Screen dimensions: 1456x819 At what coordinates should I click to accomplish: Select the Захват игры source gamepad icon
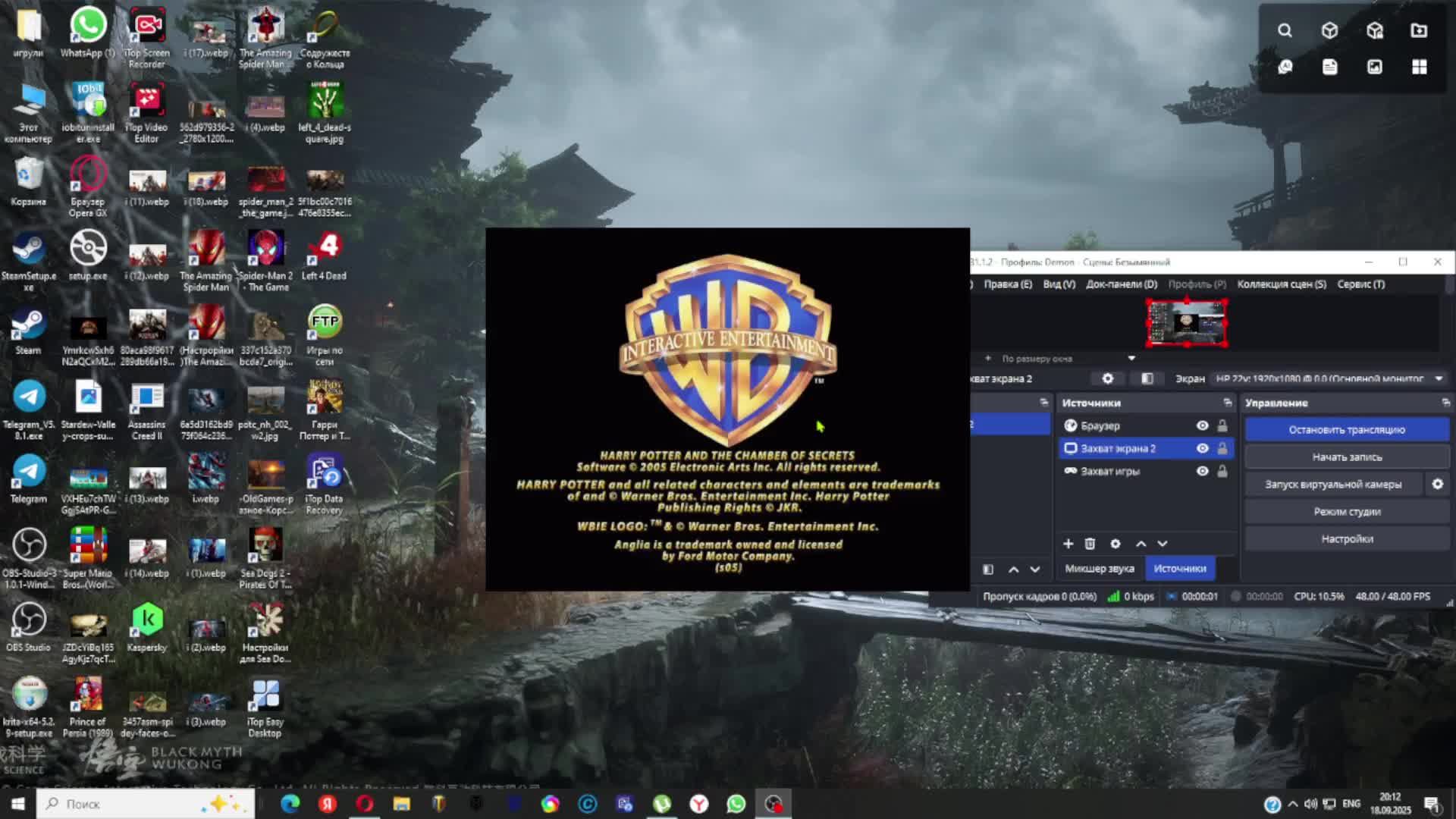click(x=1069, y=470)
